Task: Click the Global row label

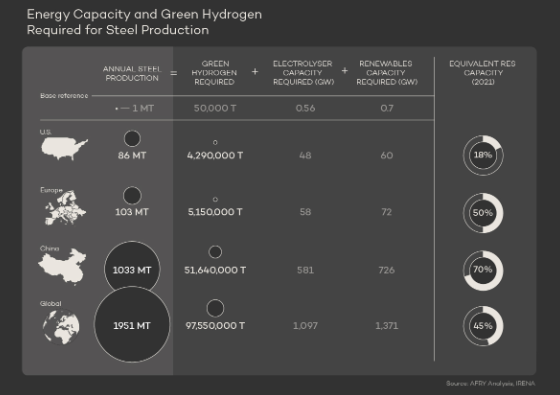Action: pos(51,304)
